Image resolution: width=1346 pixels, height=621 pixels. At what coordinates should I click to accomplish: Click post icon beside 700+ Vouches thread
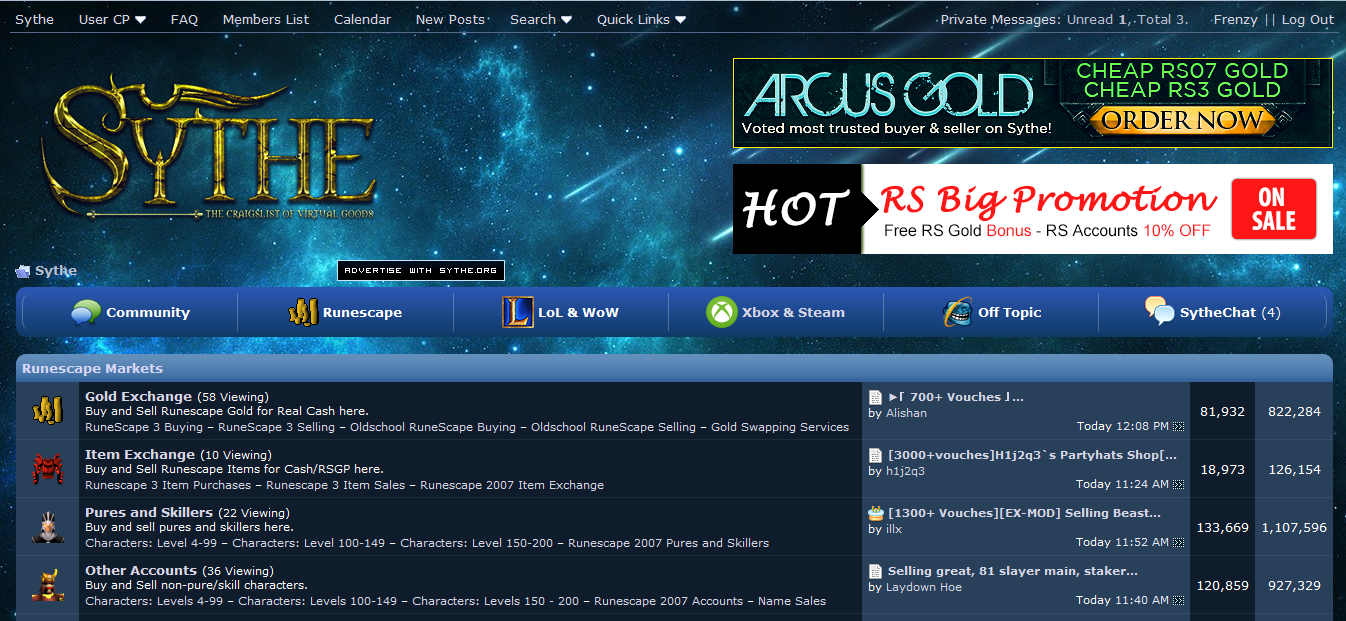pos(875,397)
